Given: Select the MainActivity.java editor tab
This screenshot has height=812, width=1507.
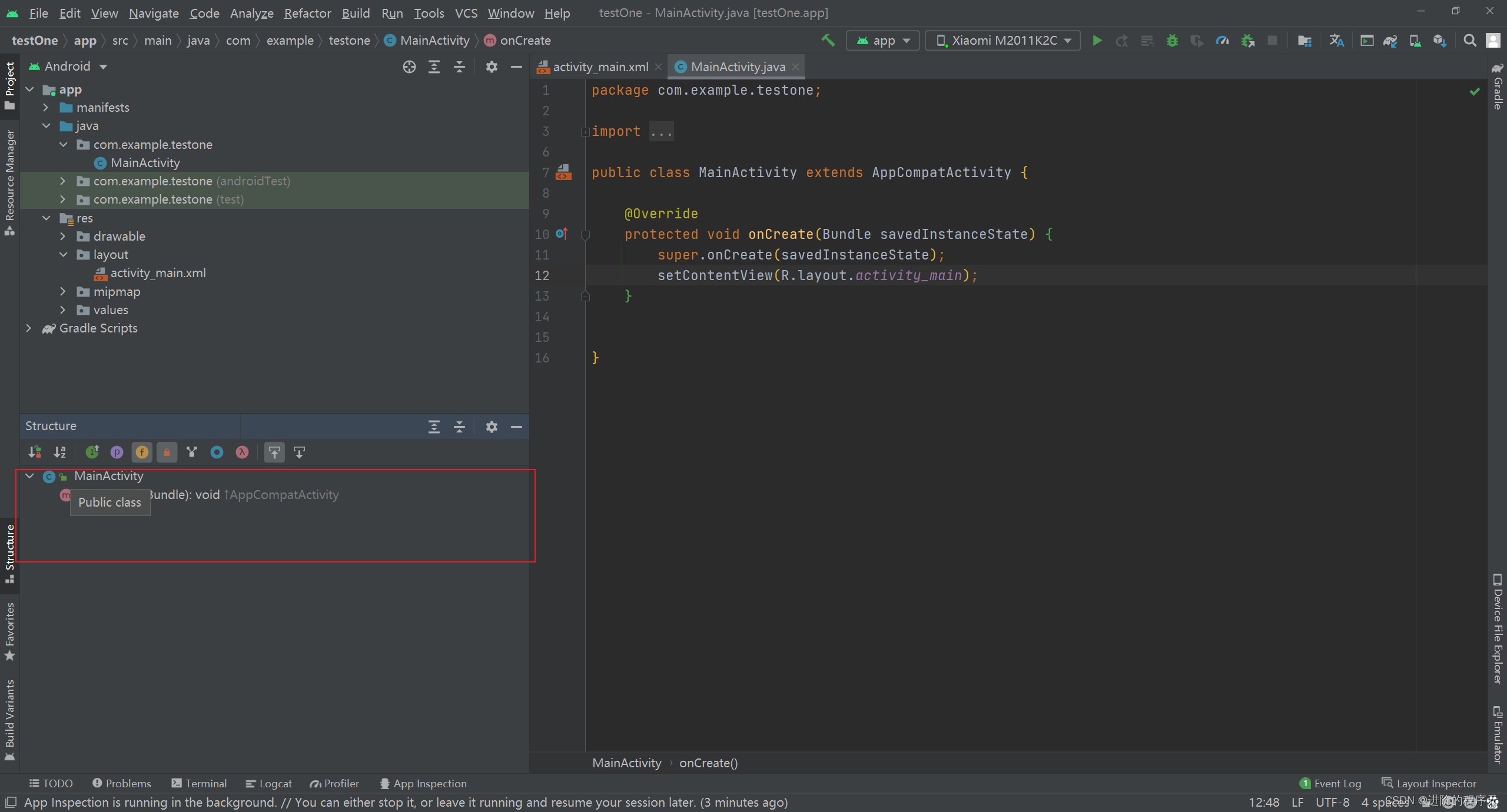Looking at the screenshot, I should point(738,67).
